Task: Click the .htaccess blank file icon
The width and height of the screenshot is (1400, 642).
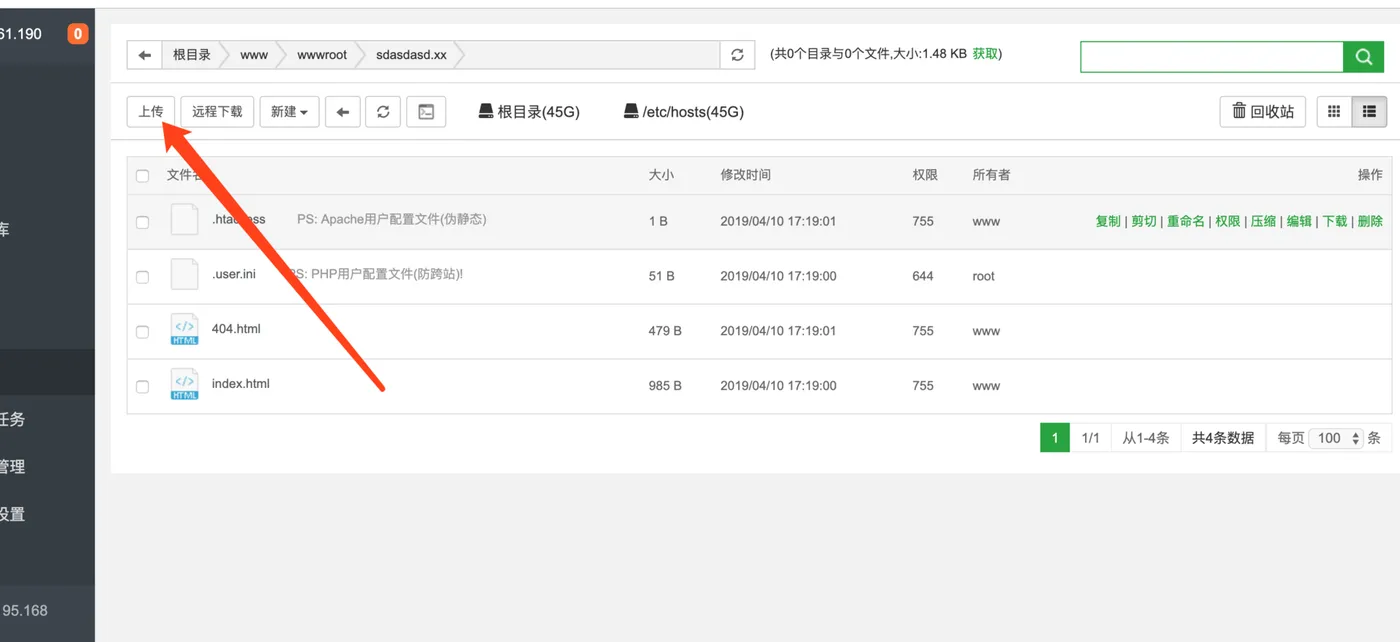Action: point(184,220)
